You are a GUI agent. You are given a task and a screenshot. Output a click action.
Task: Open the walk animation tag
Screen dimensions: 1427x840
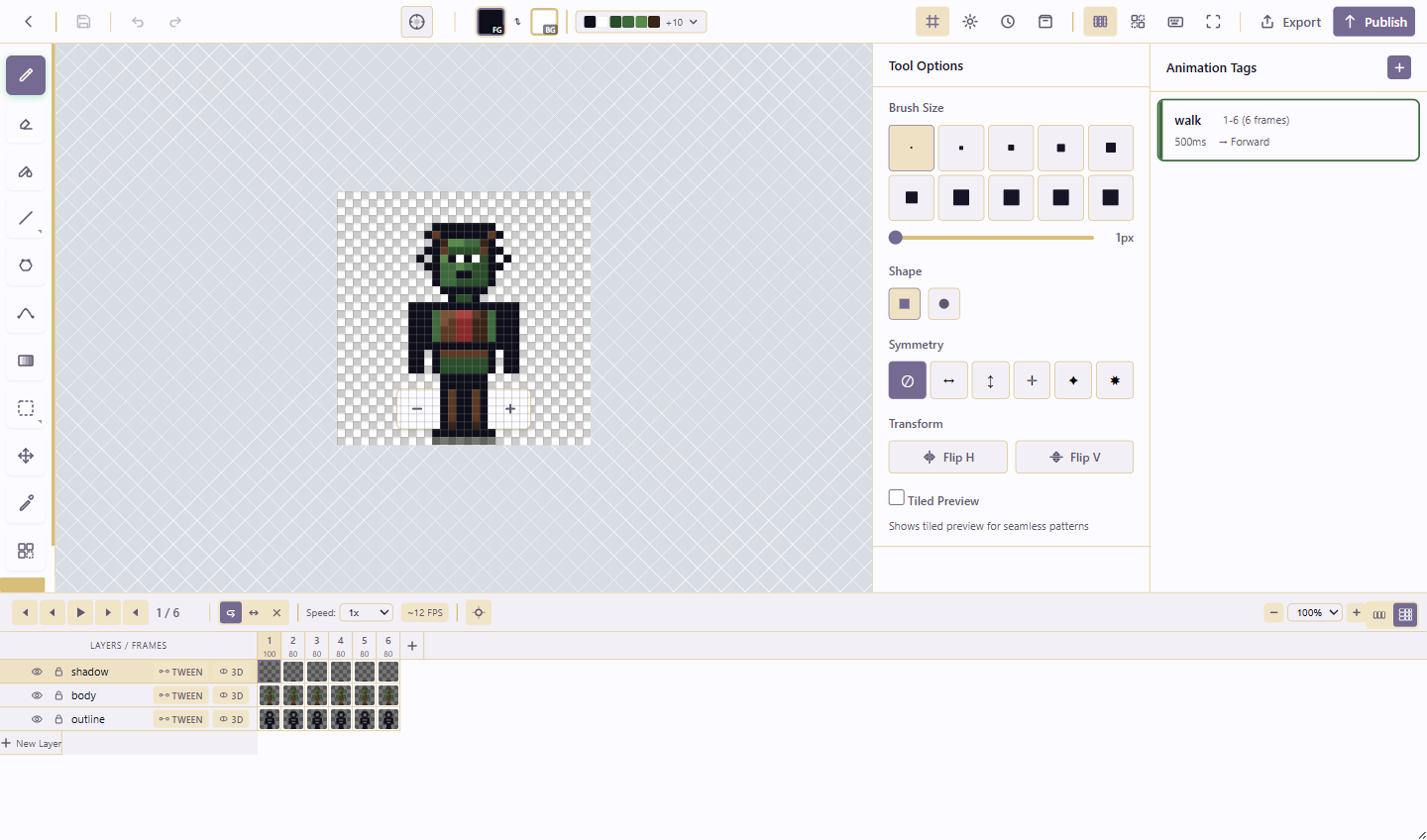[x=1288, y=130]
